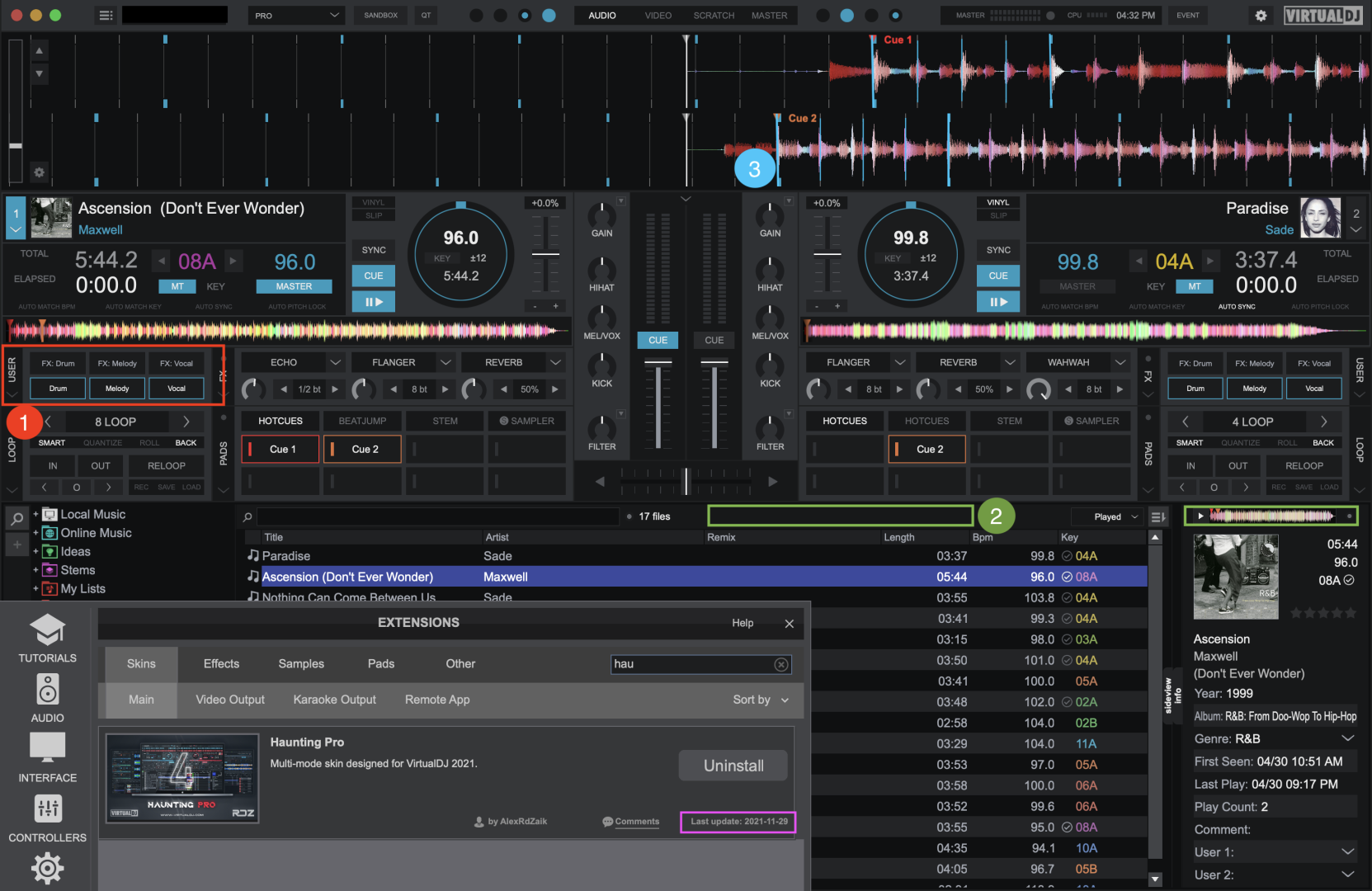Play deck 1 with the play/pause button
The width and height of the screenshot is (1372, 891).
(374, 302)
